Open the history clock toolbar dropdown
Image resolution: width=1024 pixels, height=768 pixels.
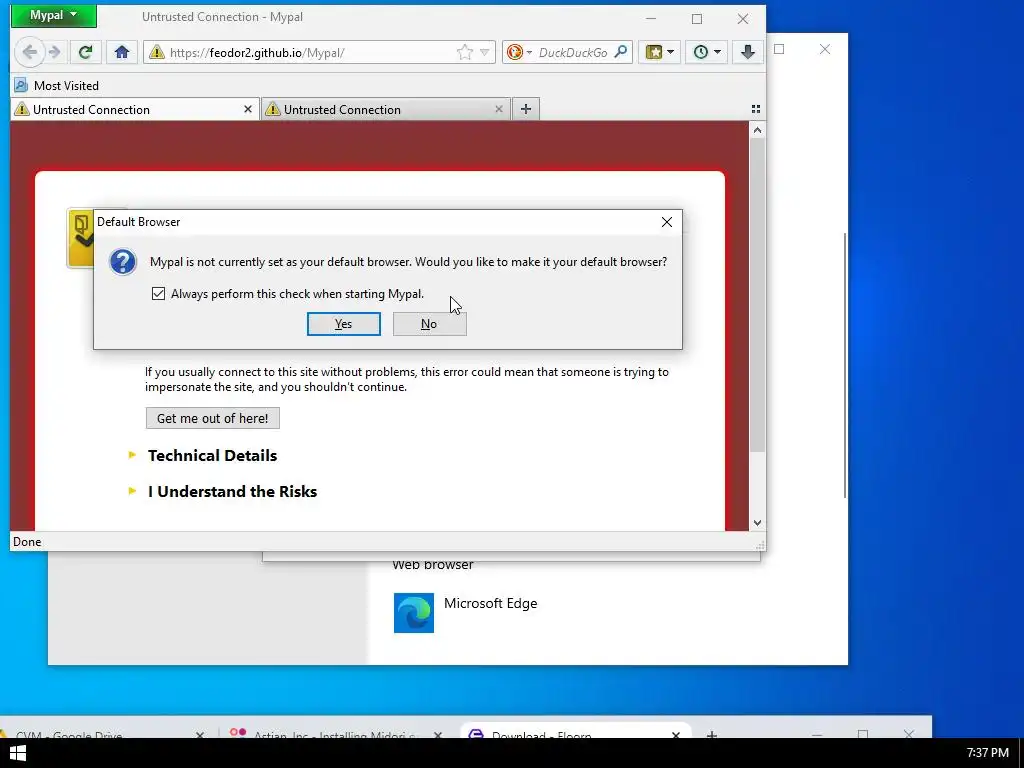click(707, 52)
